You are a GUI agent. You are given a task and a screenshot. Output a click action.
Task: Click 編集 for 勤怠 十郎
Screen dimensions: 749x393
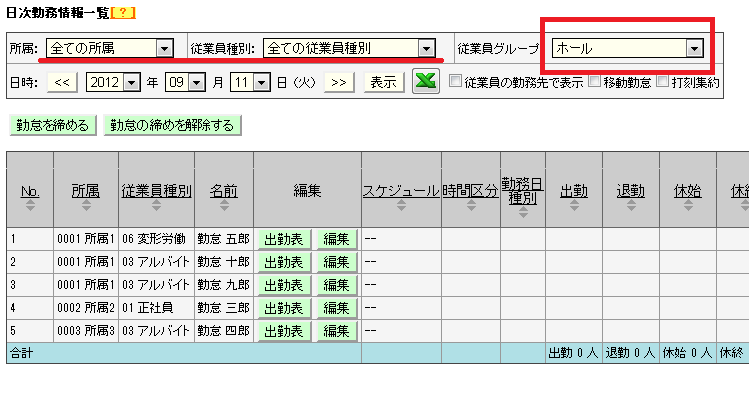[337, 262]
